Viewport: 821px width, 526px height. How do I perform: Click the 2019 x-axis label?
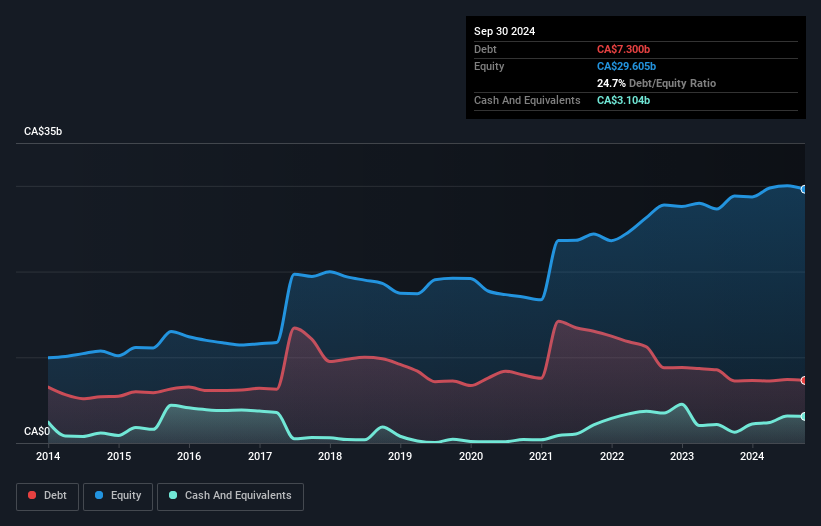[400, 456]
